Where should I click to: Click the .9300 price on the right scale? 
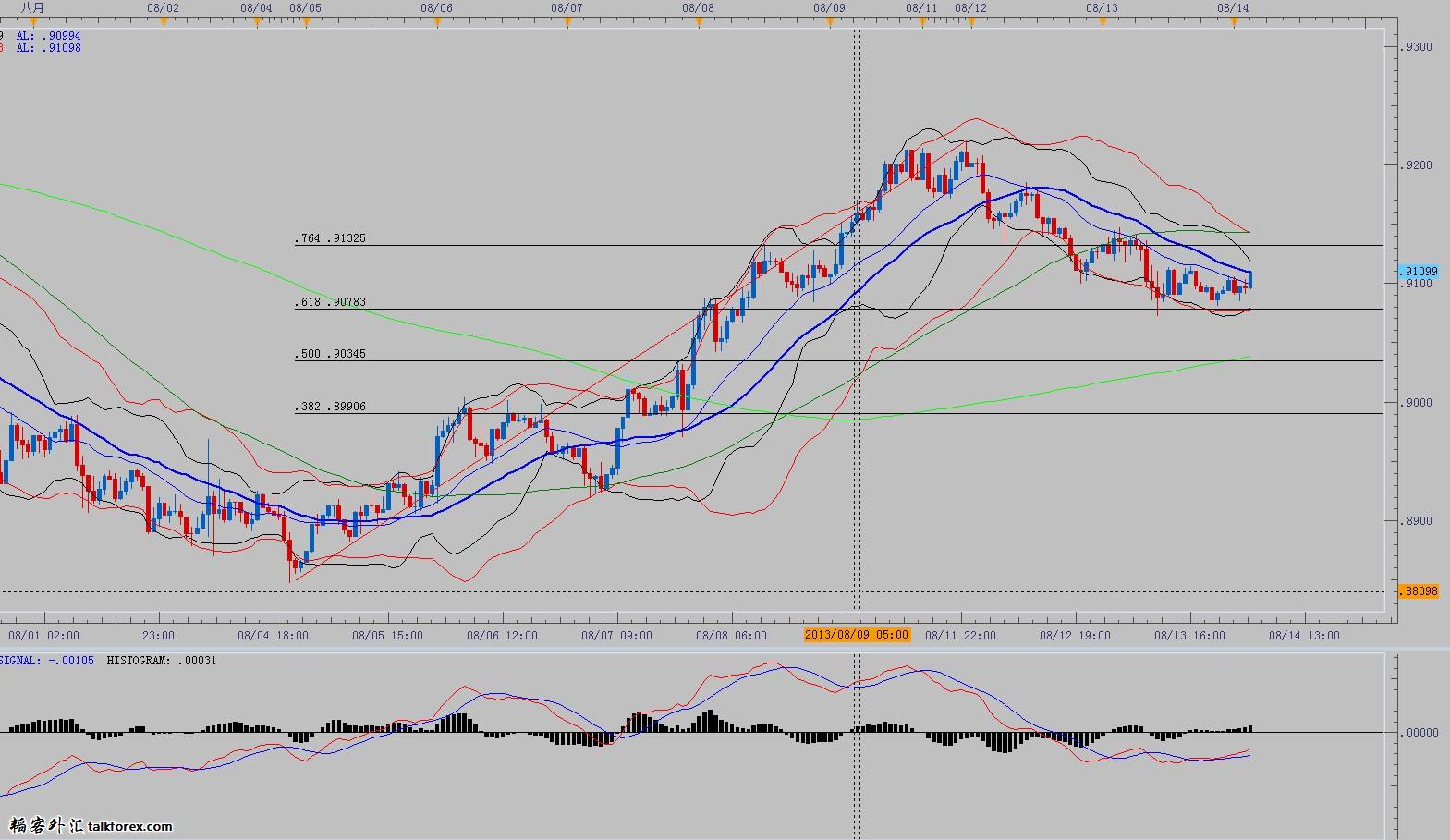1417,47
